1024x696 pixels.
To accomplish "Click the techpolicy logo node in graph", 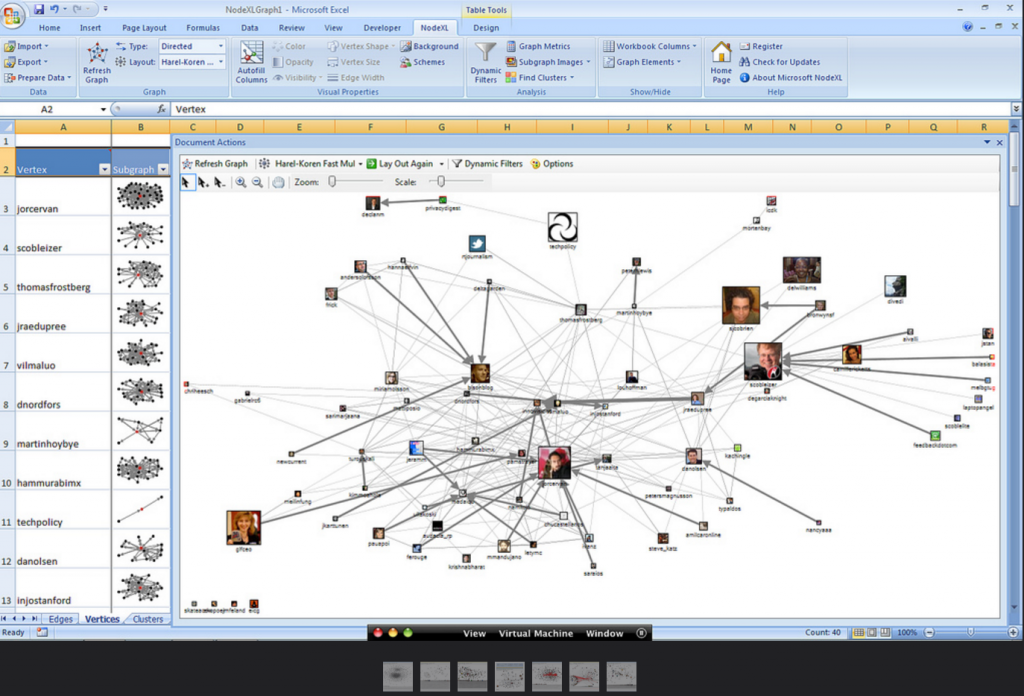I will click(x=562, y=227).
